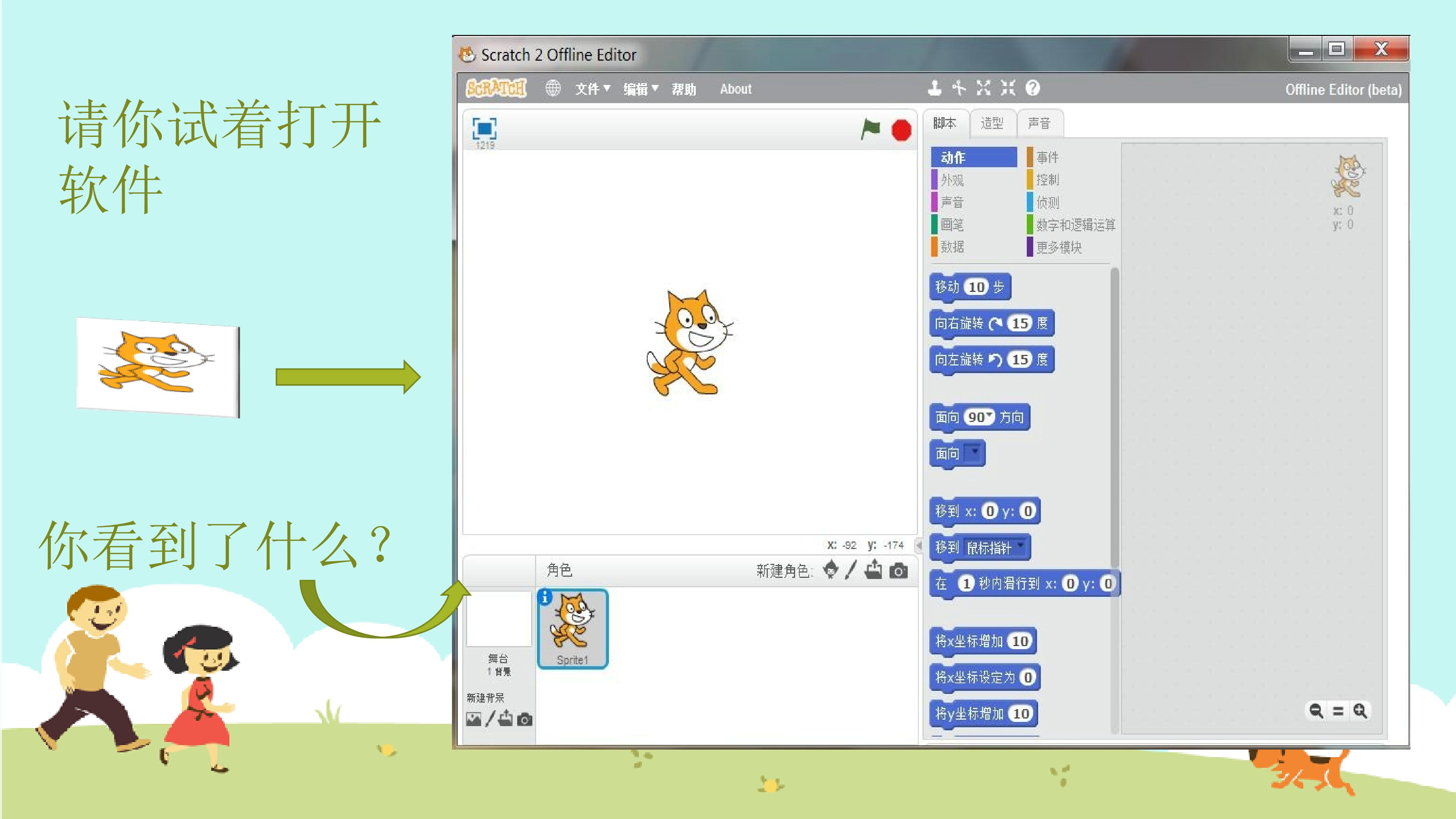Open the language globe menu
Screen dimensions: 1456x819
553,88
